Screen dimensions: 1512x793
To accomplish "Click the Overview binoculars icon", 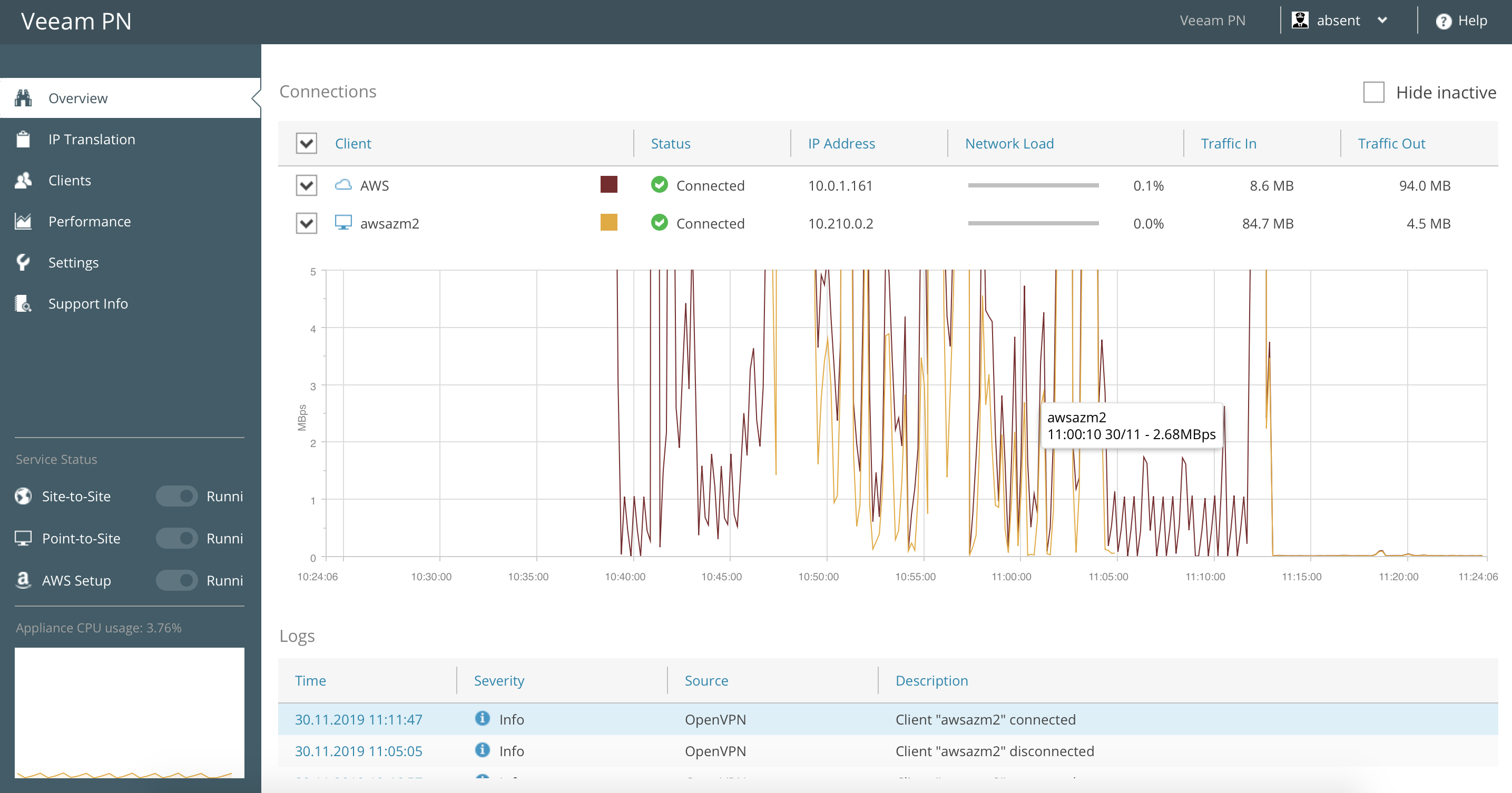I will pyautogui.click(x=24, y=98).
